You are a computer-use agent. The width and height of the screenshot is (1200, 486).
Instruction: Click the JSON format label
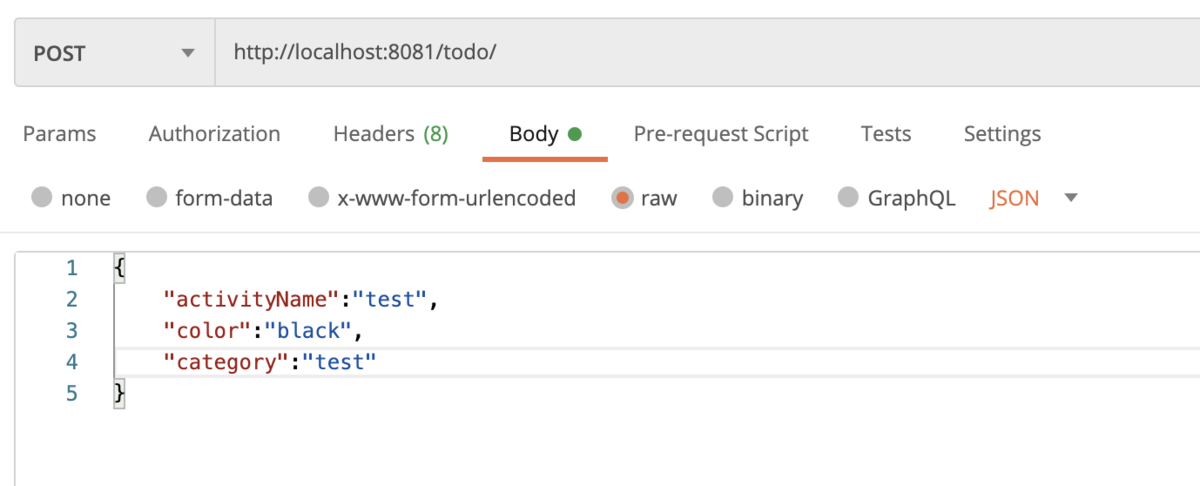[x=1014, y=198]
